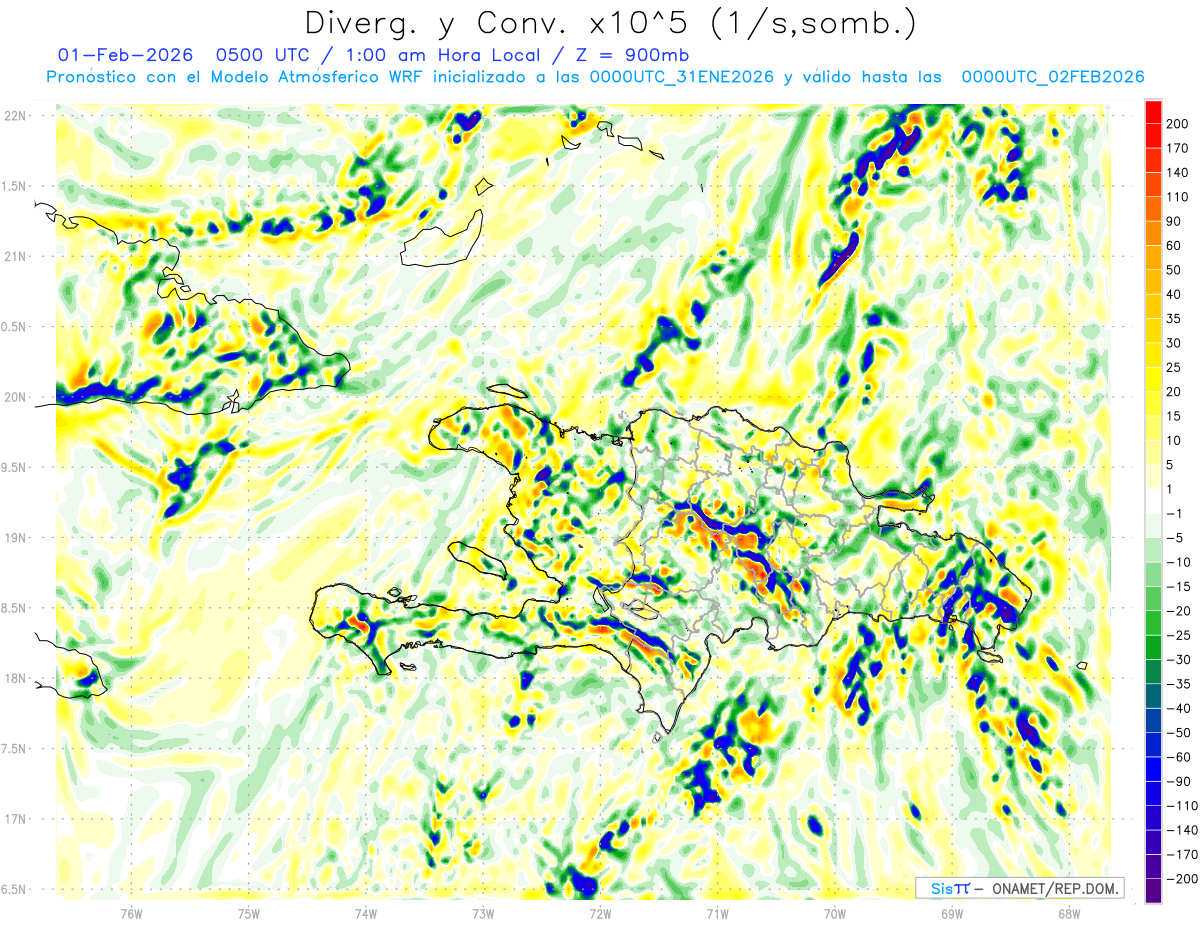Click the red top segment of the colorbar
This screenshot has width=1200, height=927.
click(x=1152, y=111)
